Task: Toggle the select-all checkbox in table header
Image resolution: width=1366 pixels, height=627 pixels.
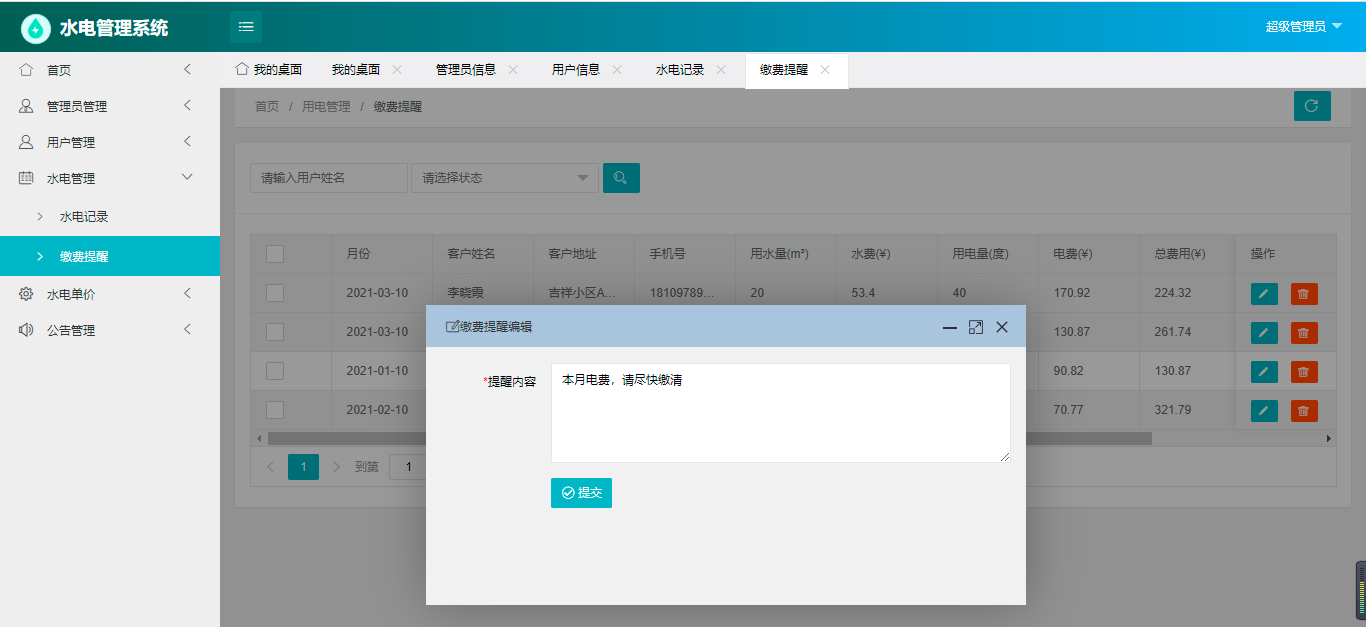Action: (x=275, y=254)
